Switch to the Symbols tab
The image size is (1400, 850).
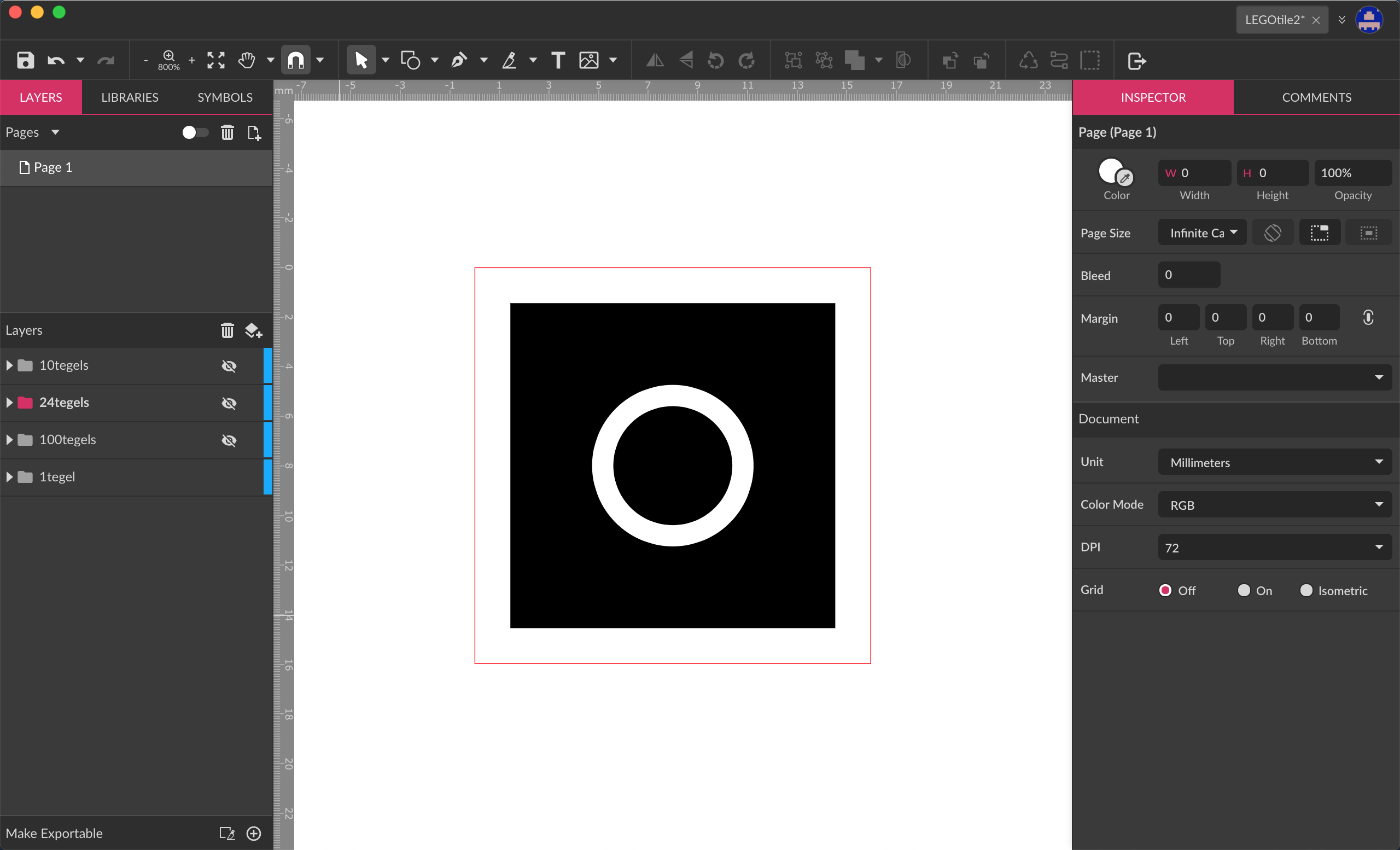[225, 97]
